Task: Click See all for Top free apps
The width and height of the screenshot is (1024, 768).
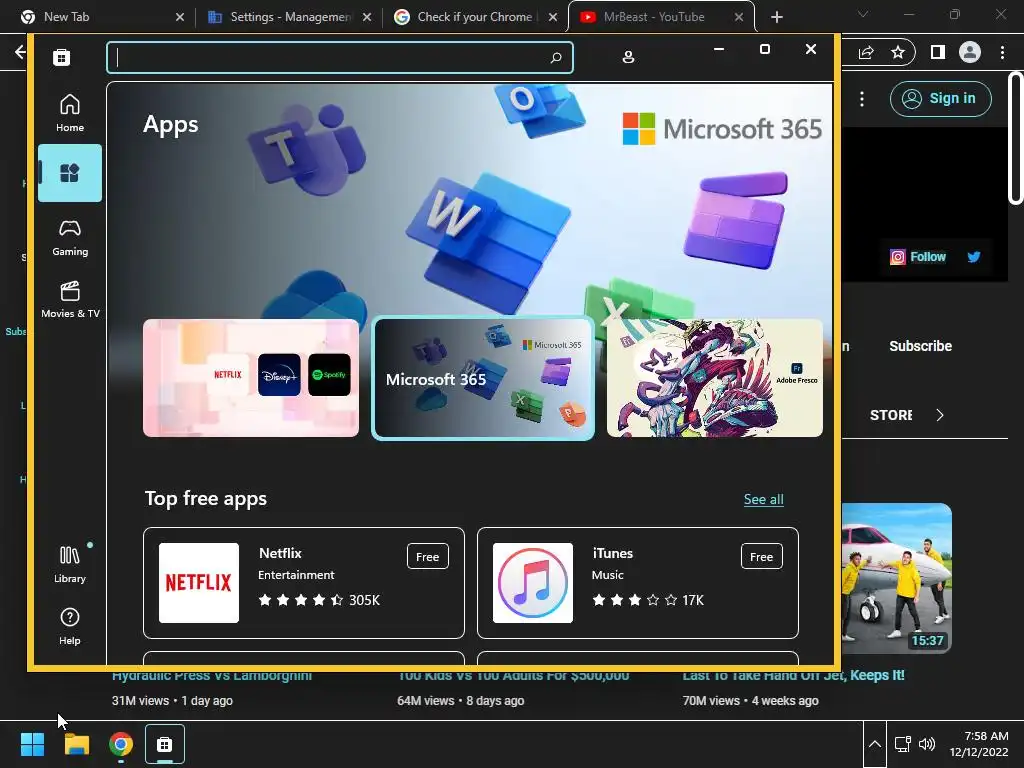Action: pyautogui.click(x=763, y=500)
